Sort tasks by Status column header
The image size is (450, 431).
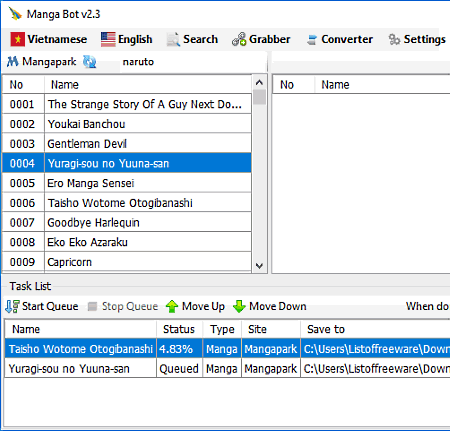coord(179,329)
